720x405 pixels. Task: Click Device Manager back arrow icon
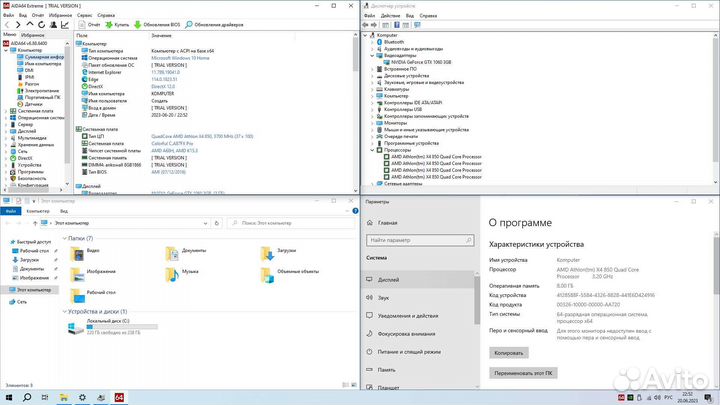tap(366, 25)
